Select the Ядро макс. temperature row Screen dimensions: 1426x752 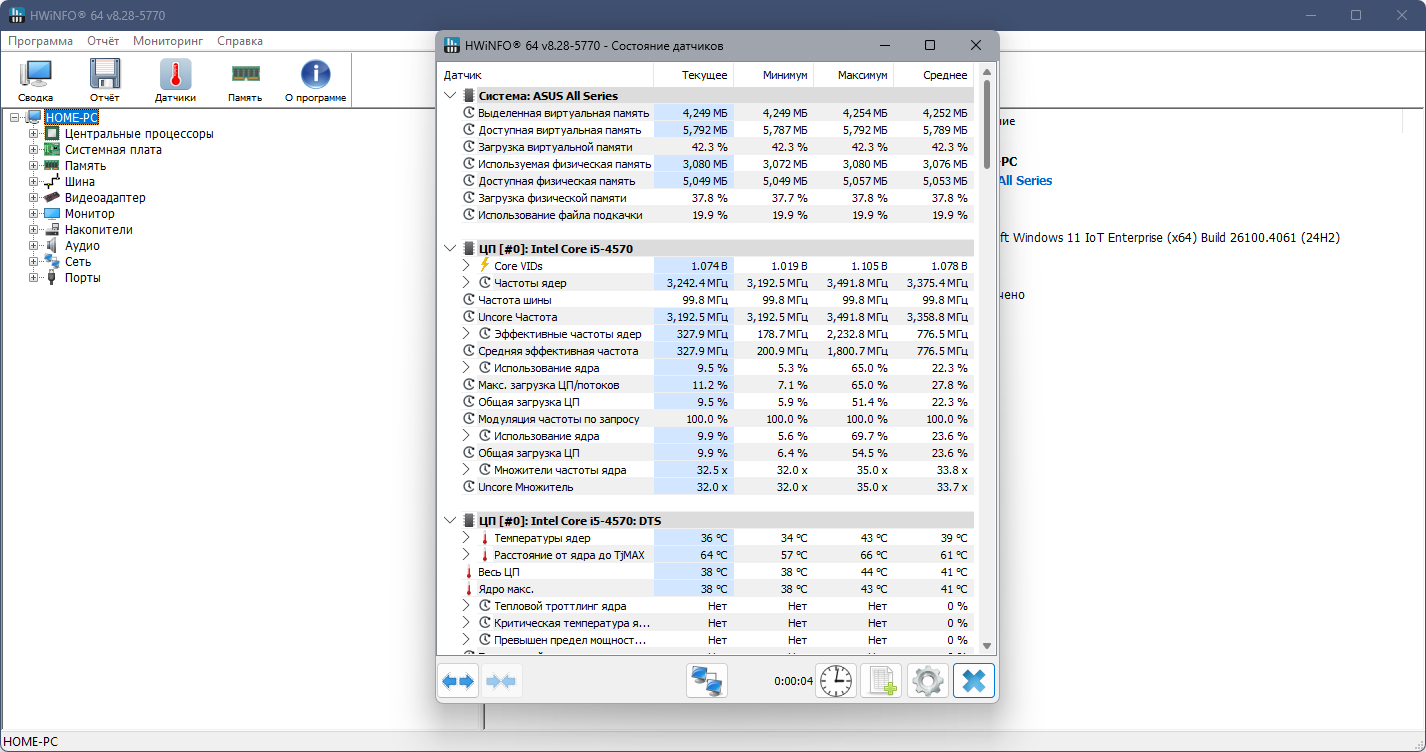pyautogui.click(x=707, y=589)
